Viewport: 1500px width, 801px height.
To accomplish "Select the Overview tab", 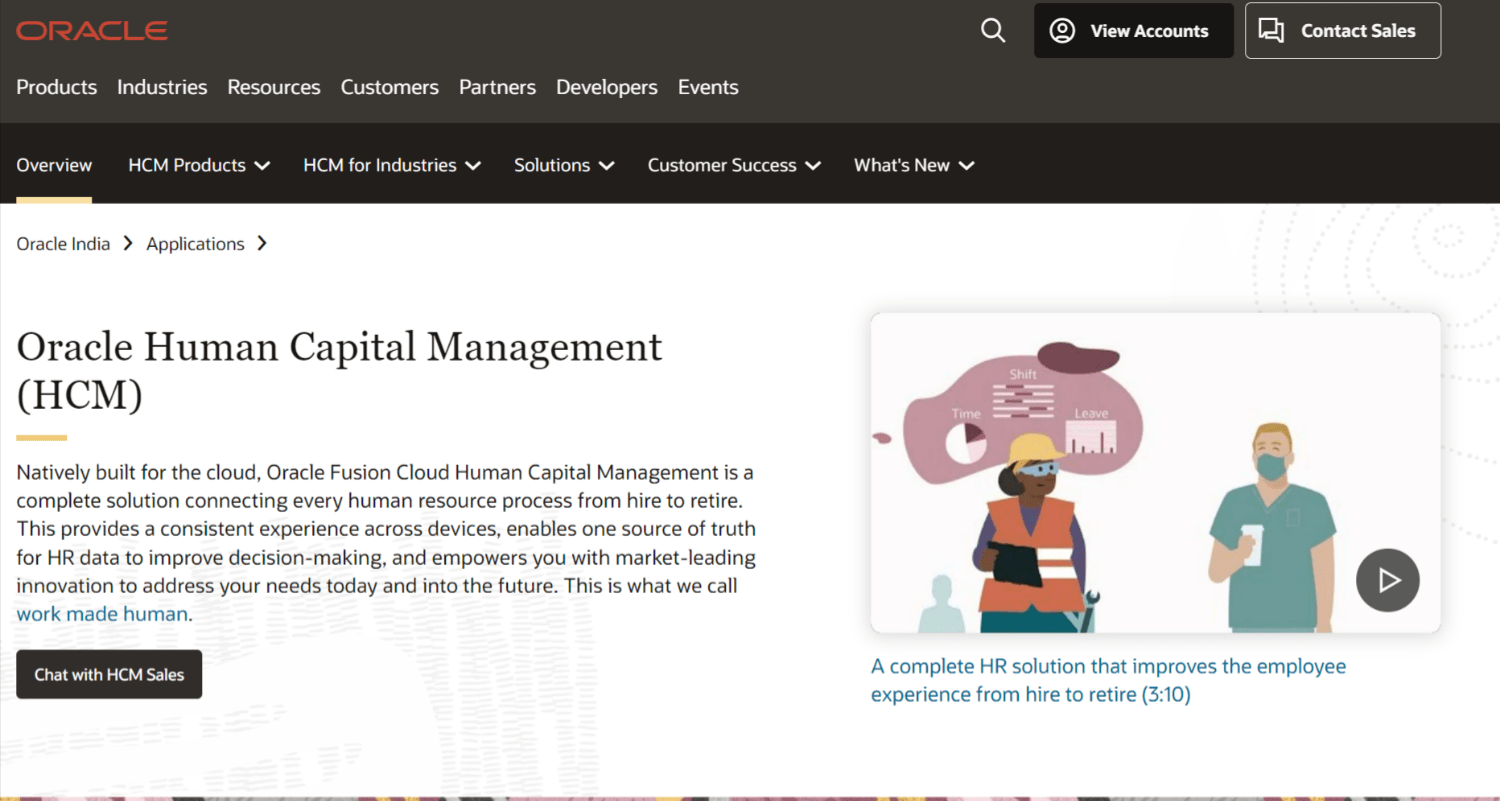I will tap(54, 165).
